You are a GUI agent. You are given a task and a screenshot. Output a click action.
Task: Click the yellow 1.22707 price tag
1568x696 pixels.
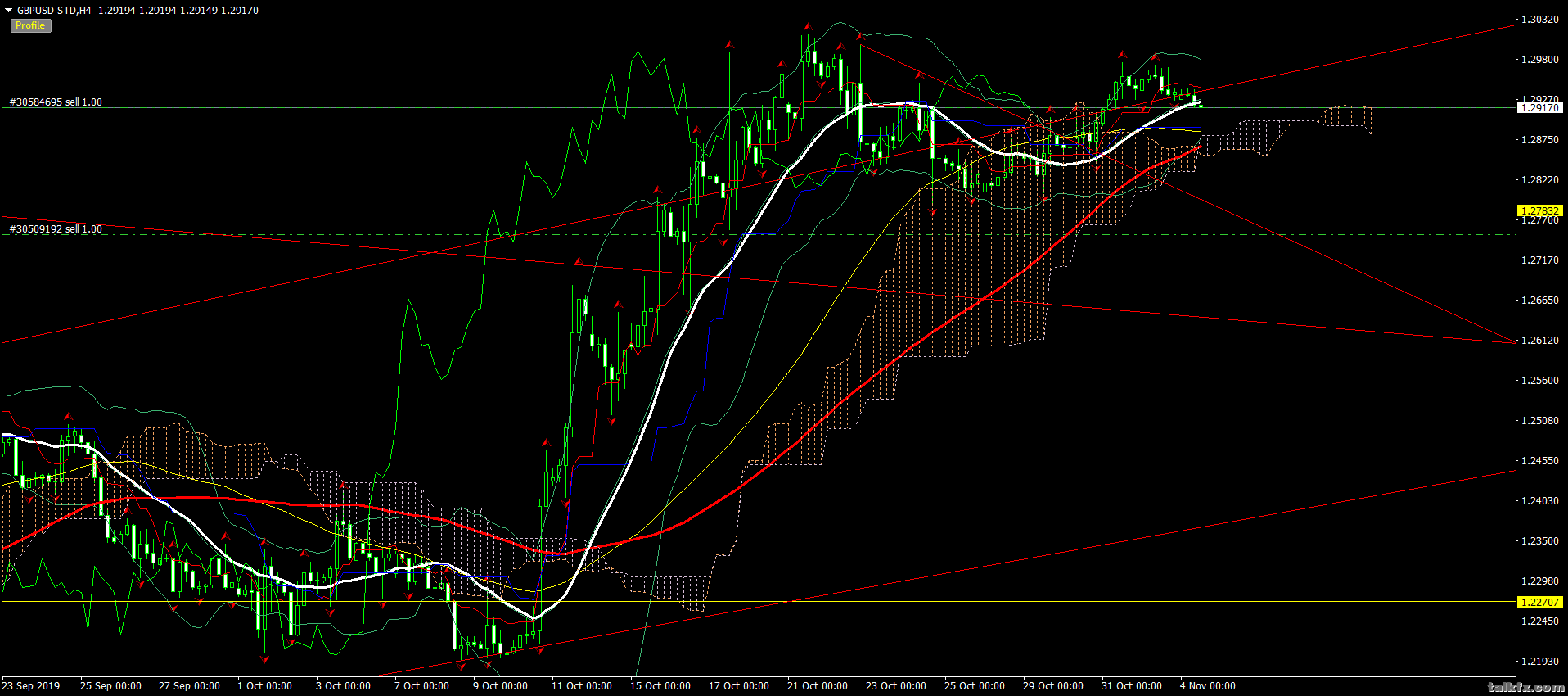pos(1539,602)
